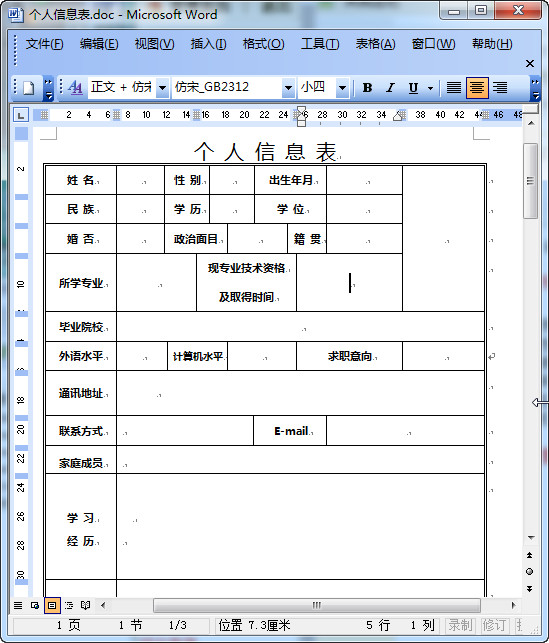Open the 插入(I) menu
The image size is (549, 643).
pyautogui.click(x=208, y=44)
